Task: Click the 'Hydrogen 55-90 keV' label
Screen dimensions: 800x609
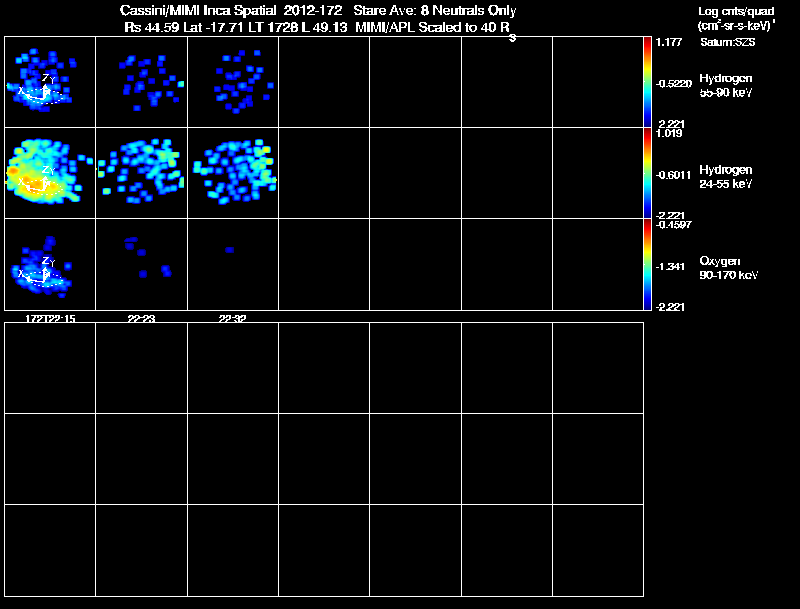Action: (726, 85)
